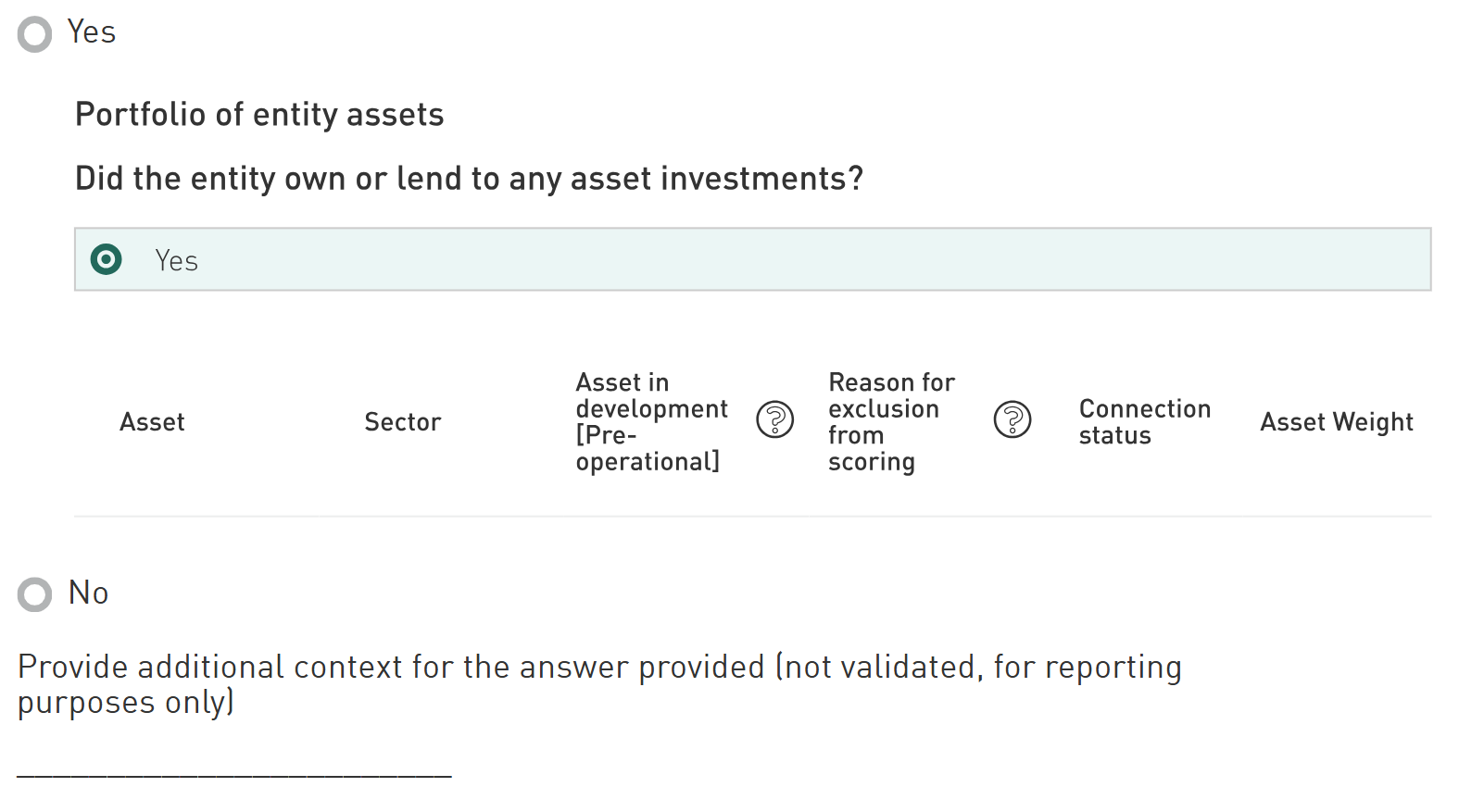
Task: Click the Asset Weight column header
Action: pos(1336,422)
